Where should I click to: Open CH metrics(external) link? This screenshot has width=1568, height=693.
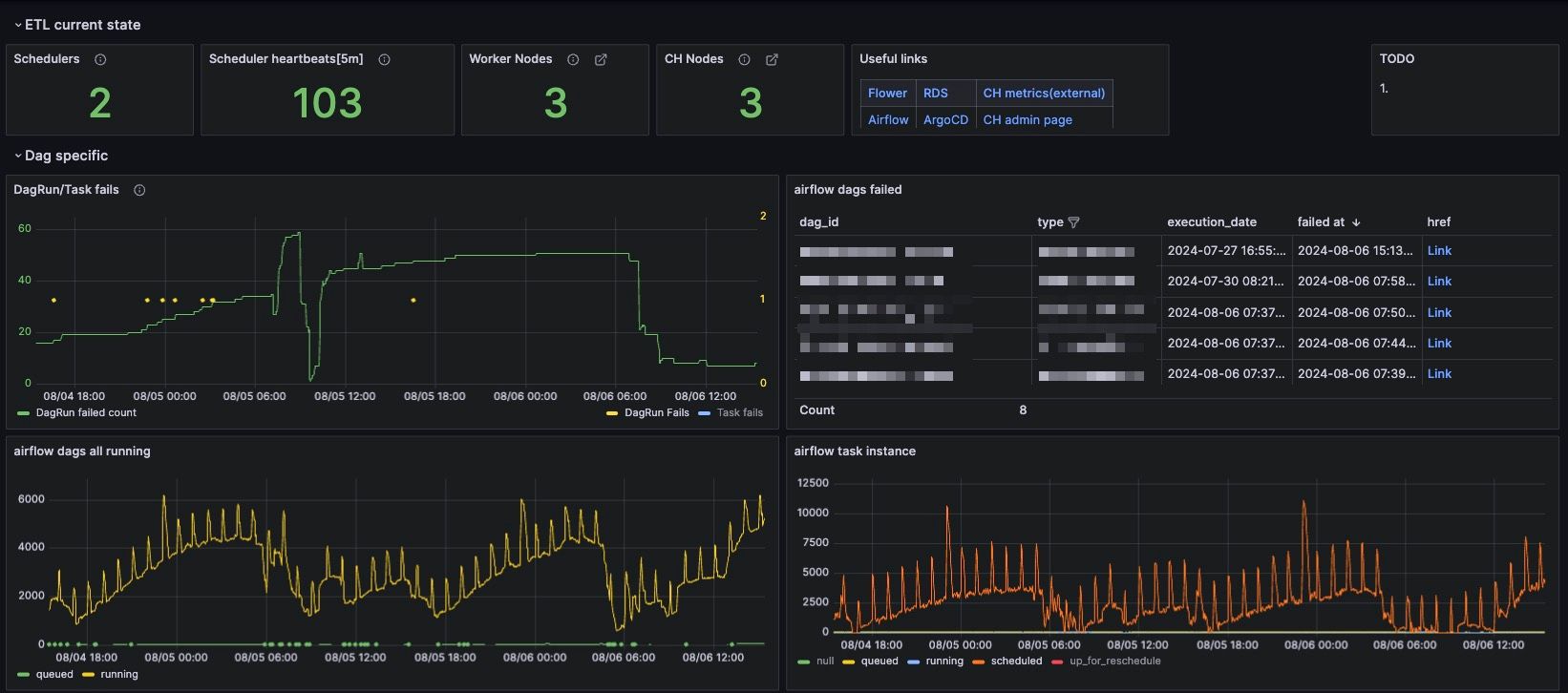pyautogui.click(x=1044, y=94)
